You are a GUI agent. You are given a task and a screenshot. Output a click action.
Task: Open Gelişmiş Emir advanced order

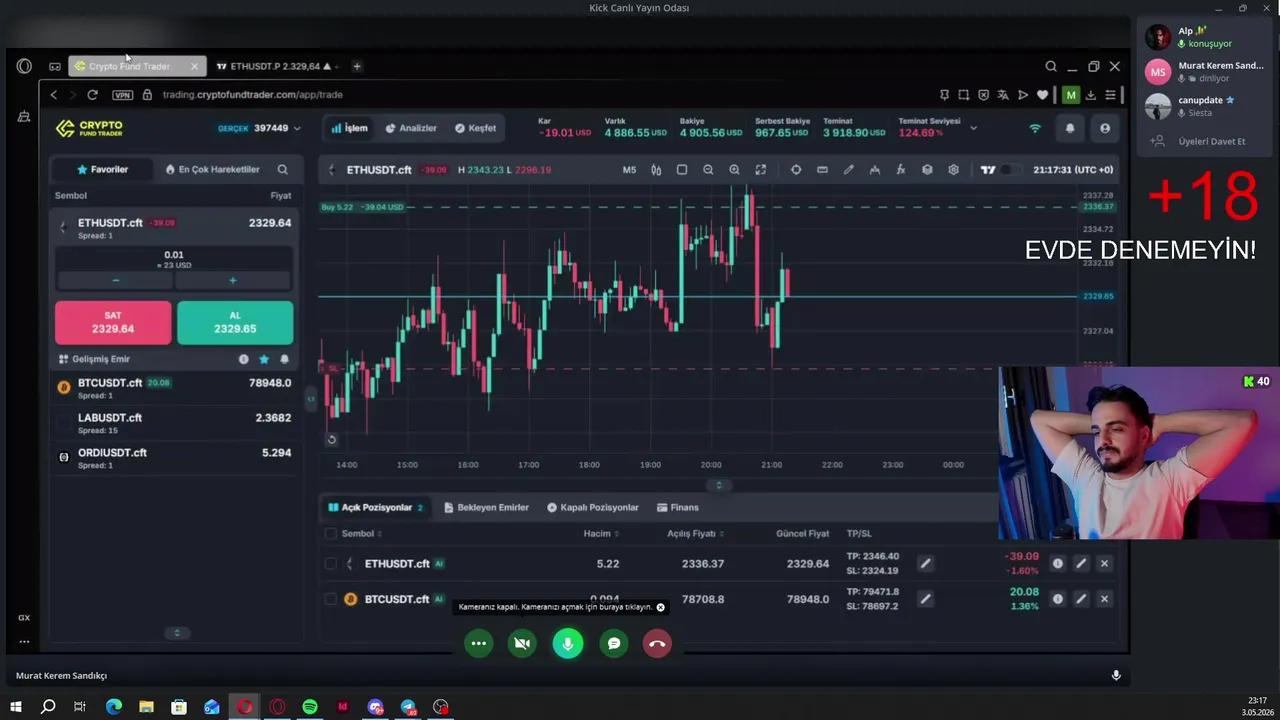[95, 359]
